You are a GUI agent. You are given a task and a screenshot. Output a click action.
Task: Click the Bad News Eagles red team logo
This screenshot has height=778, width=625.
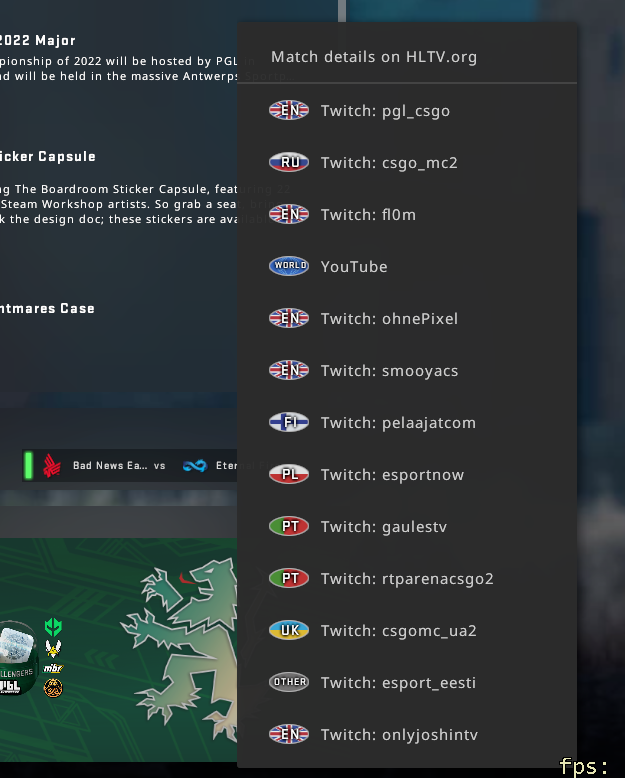coord(51,465)
